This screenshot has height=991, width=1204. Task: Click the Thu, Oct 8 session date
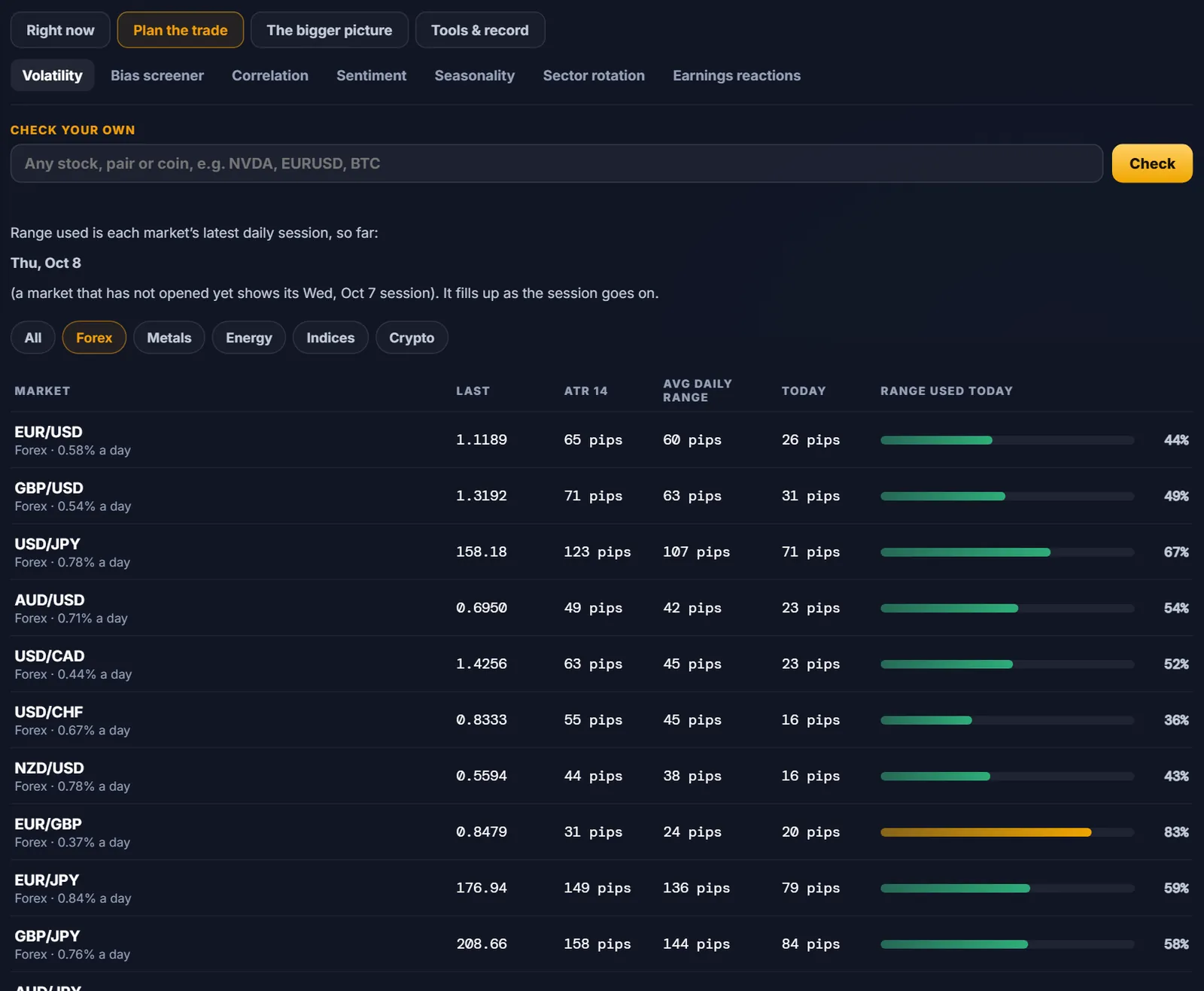pos(46,263)
